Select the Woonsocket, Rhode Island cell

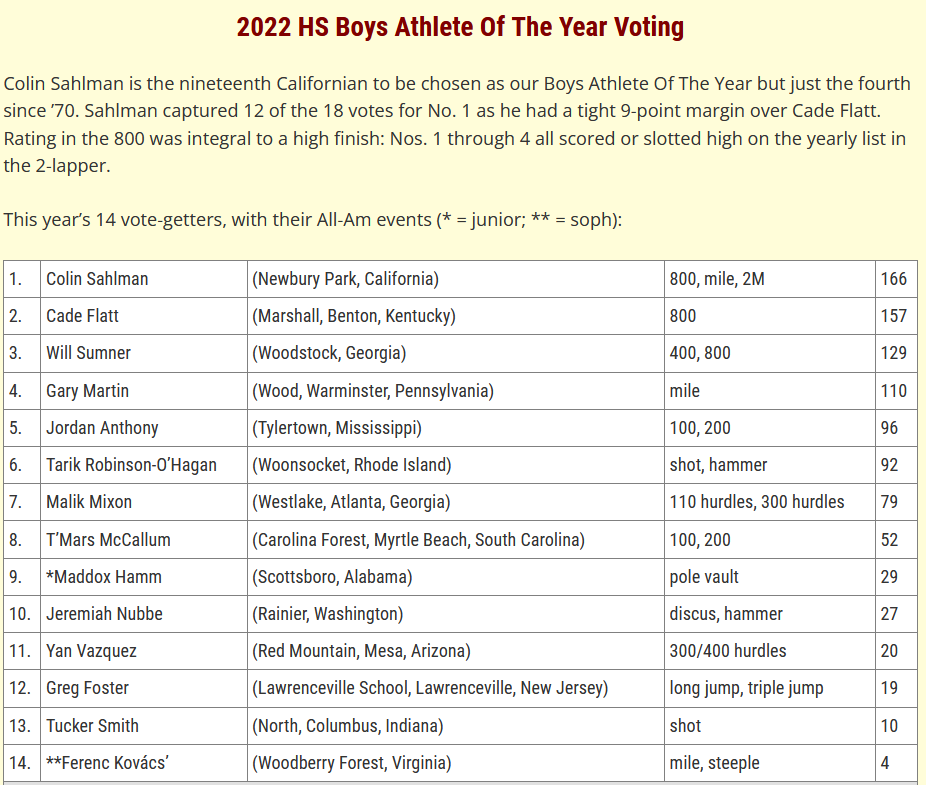click(455, 465)
